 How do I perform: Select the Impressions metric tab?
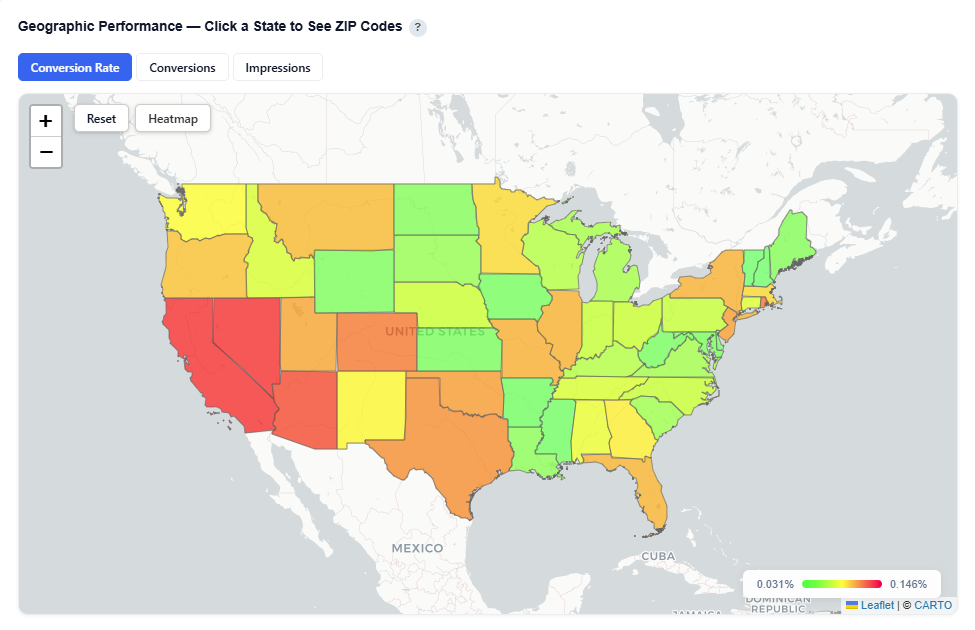point(277,68)
